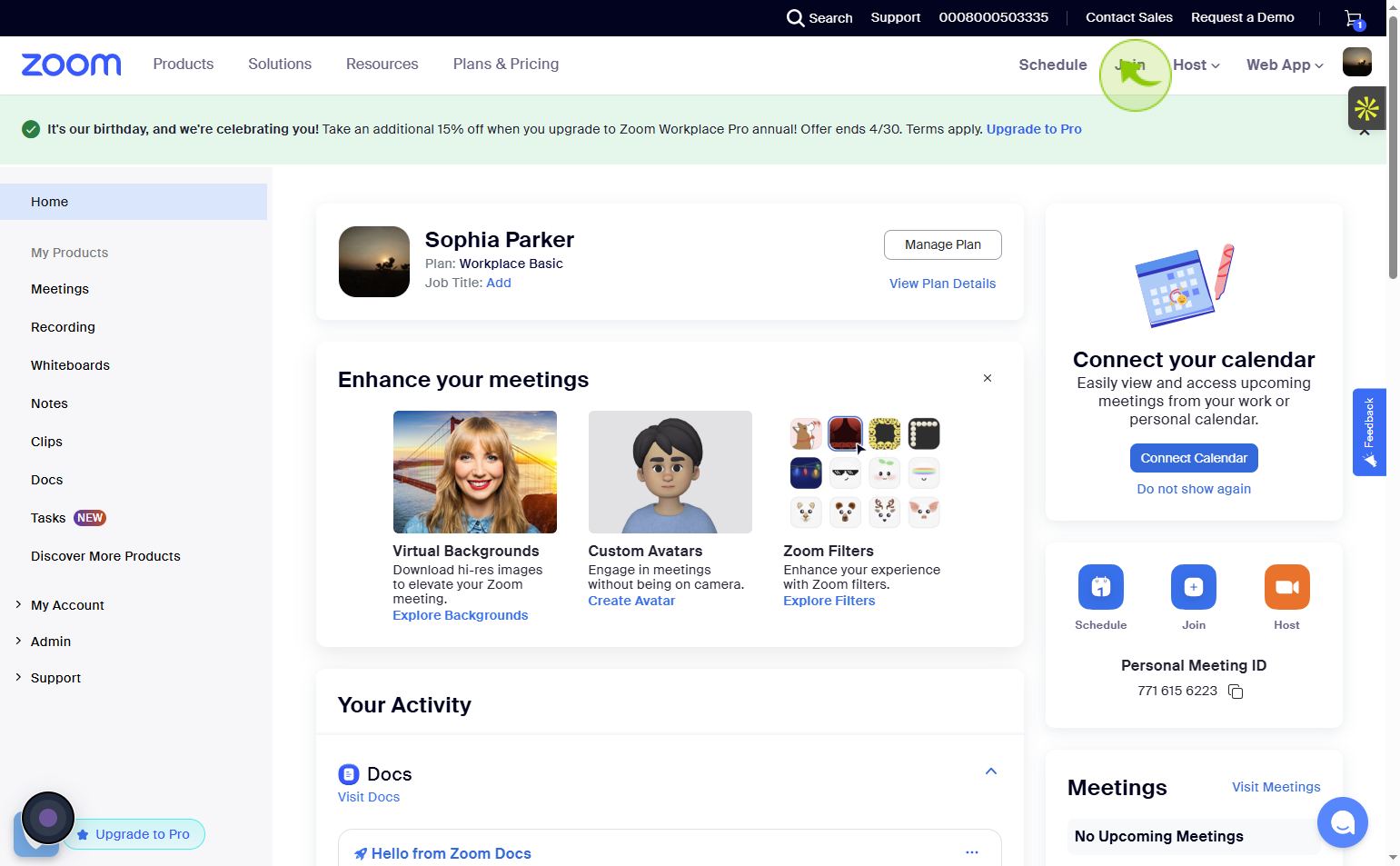Click Explore Filters link

click(829, 601)
